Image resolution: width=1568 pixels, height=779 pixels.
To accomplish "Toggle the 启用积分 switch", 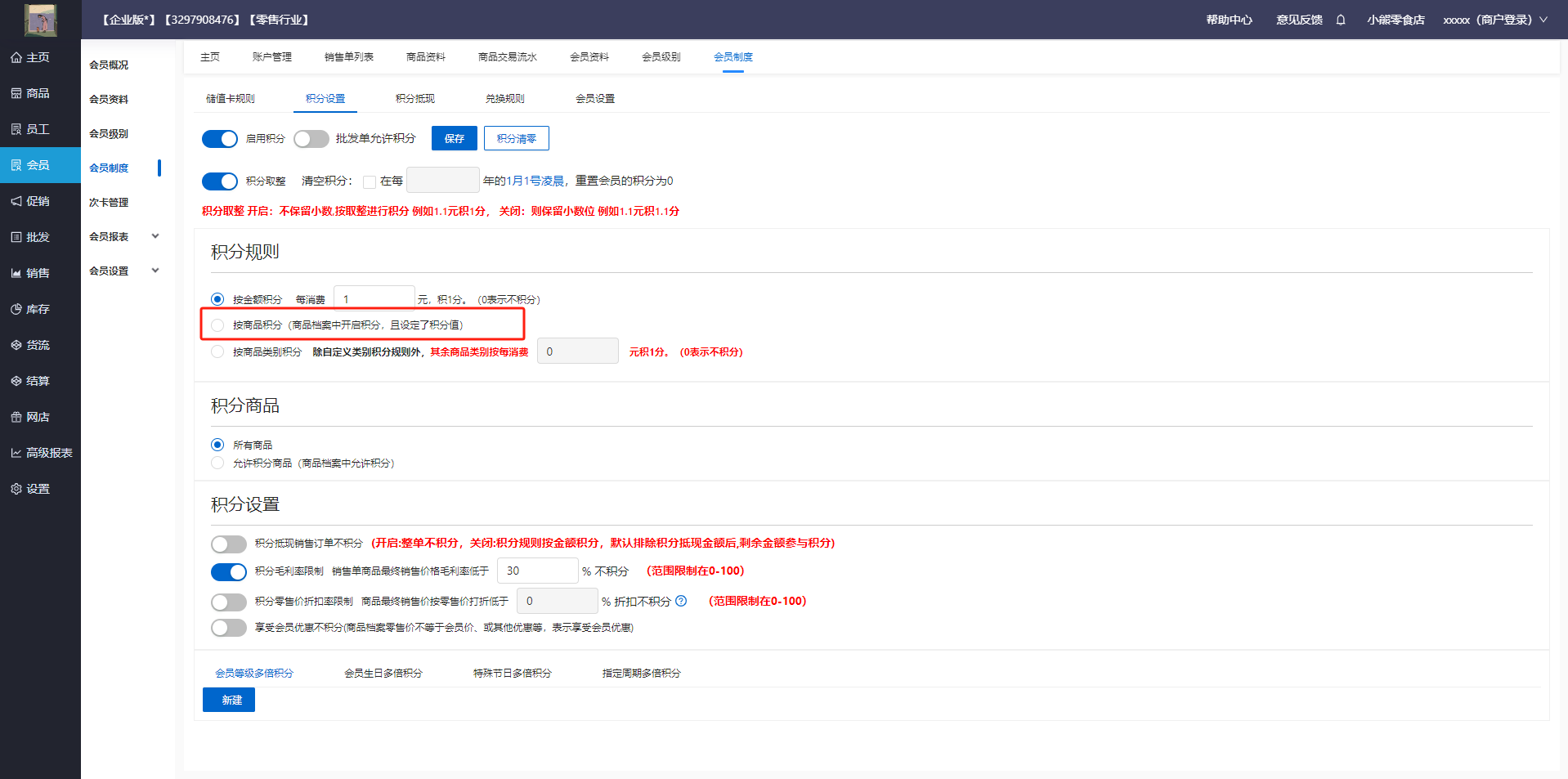I will (x=219, y=139).
